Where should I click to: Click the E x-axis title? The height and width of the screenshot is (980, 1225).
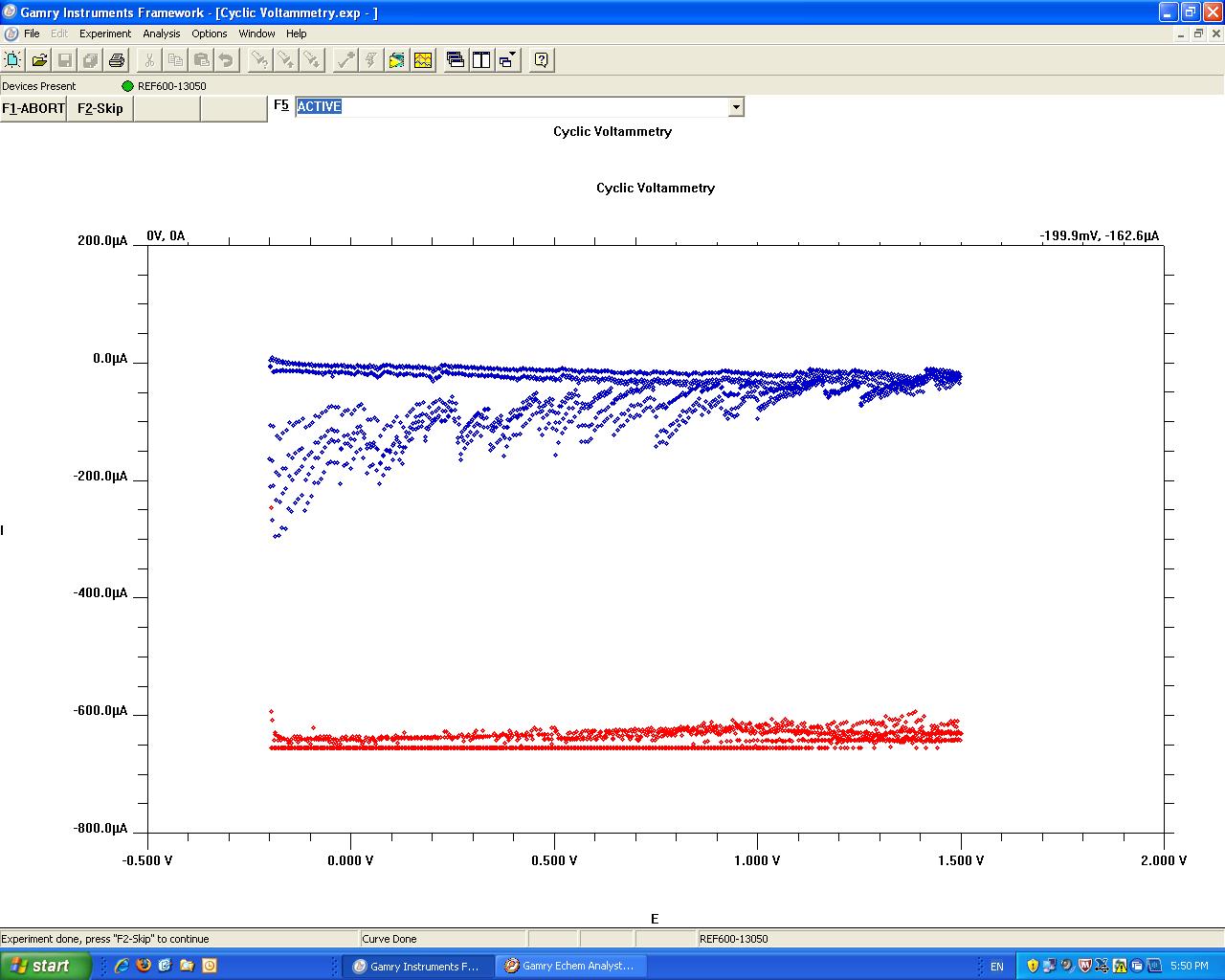pos(655,919)
